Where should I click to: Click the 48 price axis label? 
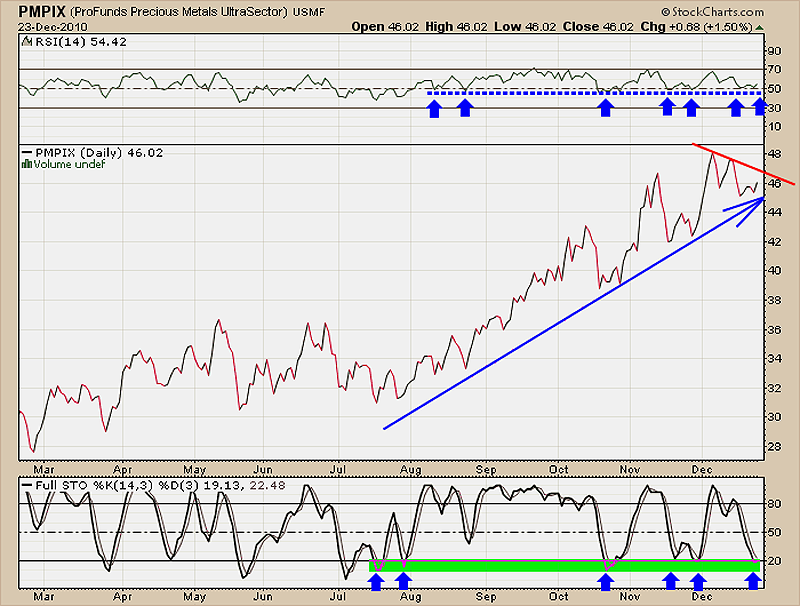[774, 154]
